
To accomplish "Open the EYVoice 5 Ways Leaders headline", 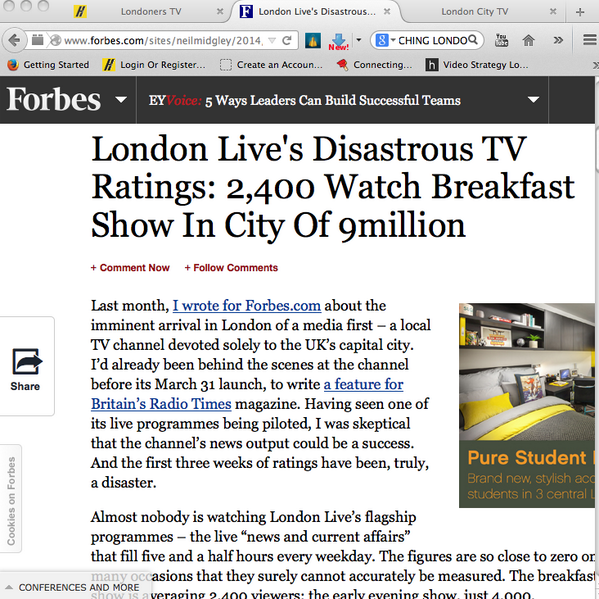I will point(304,100).
